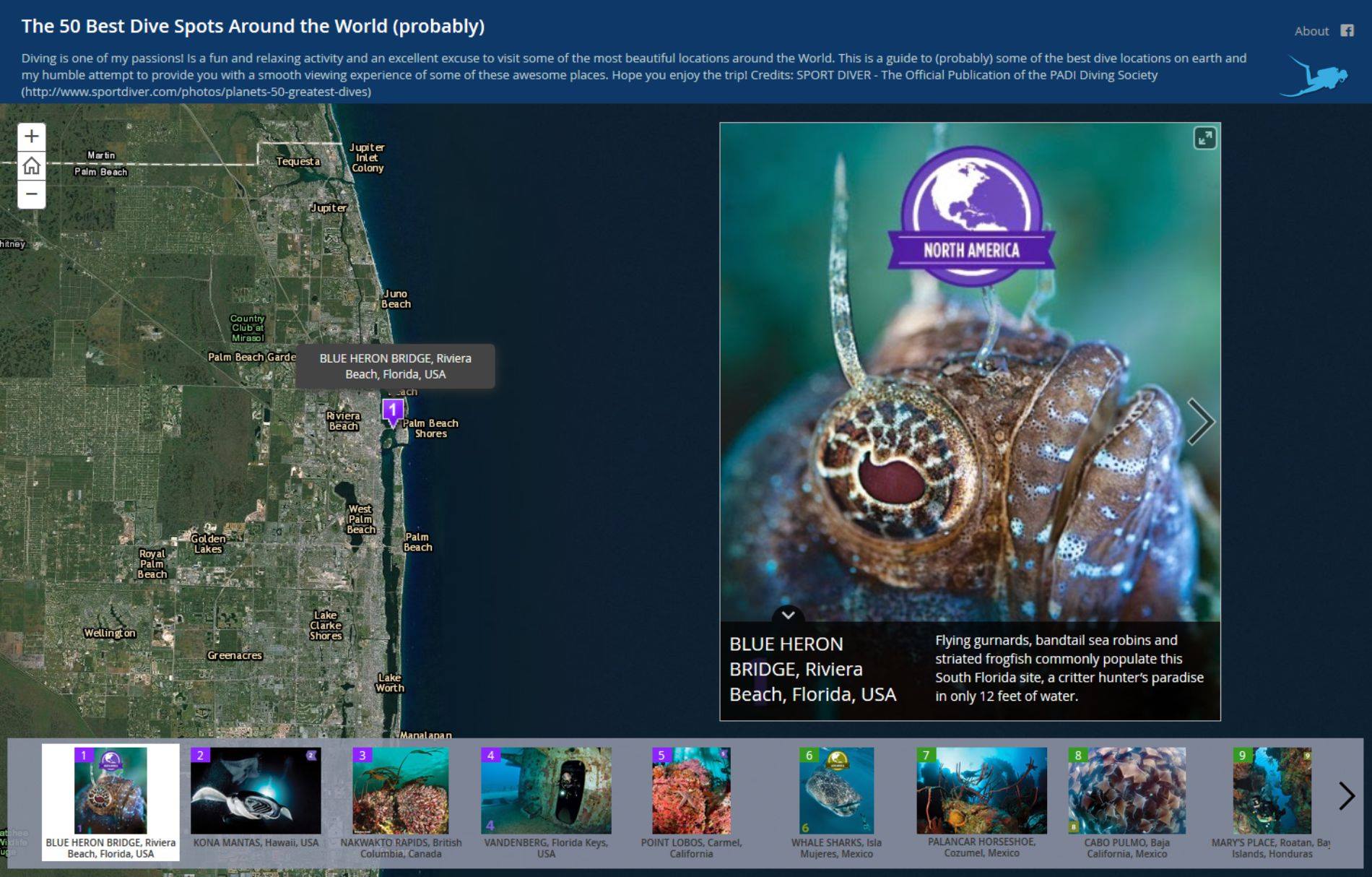Click the Jupiter map label
This screenshot has width=1372, height=877.
pos(329,208)
